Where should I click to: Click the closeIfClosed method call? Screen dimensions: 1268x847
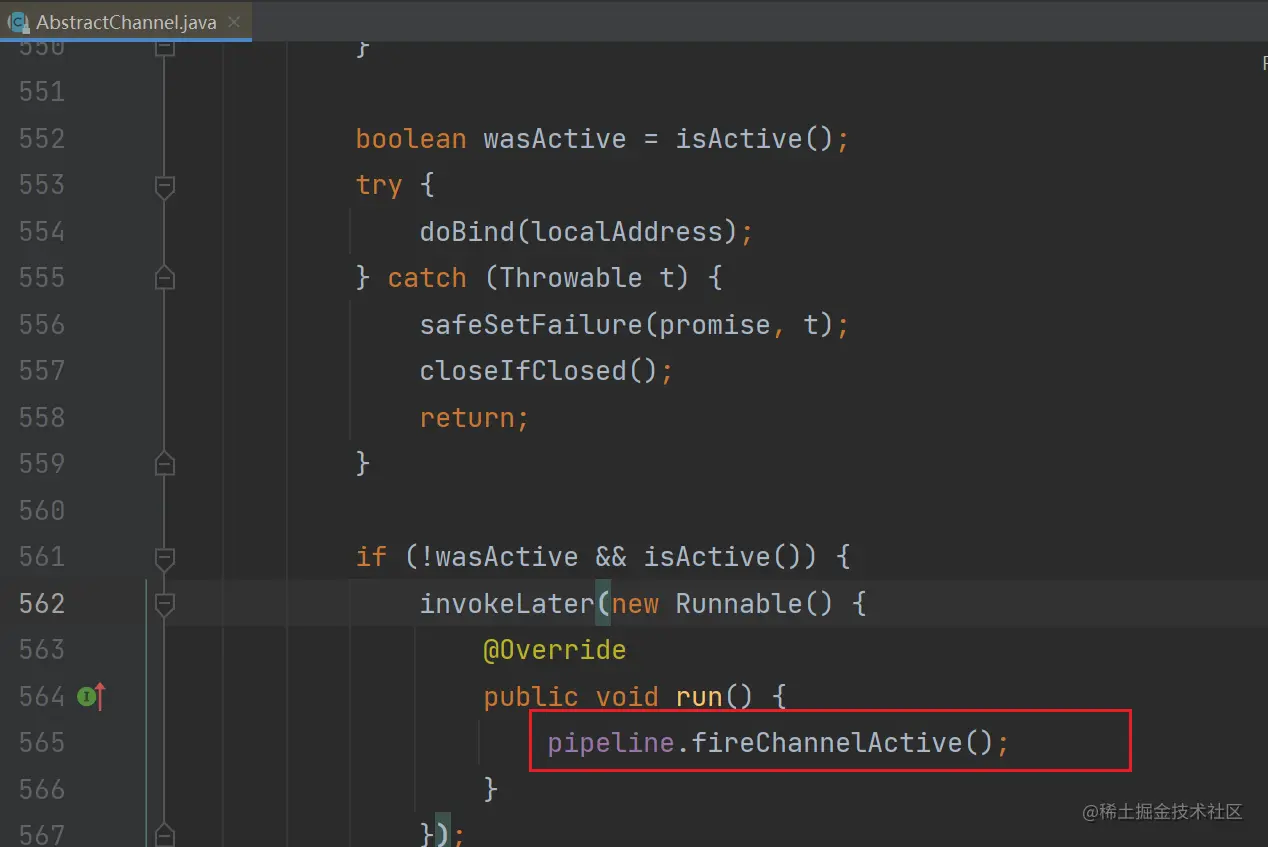(523, 371)
